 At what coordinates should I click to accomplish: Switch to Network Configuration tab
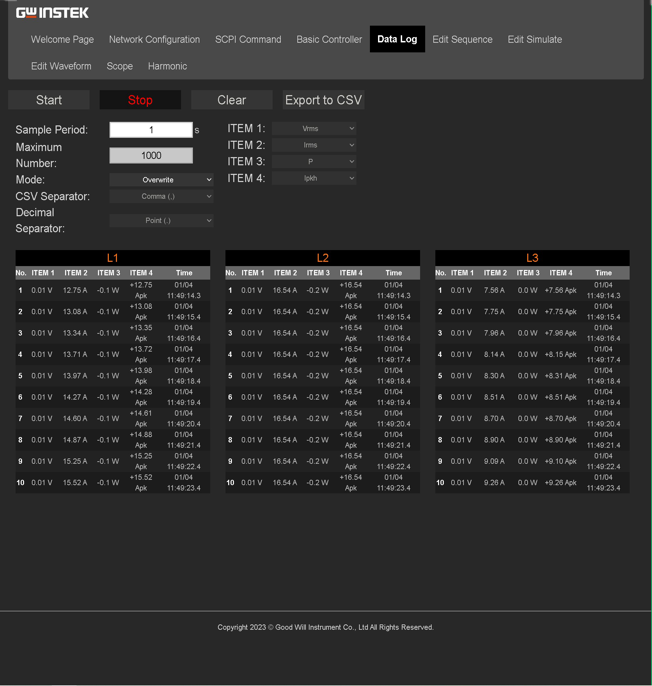154,40
